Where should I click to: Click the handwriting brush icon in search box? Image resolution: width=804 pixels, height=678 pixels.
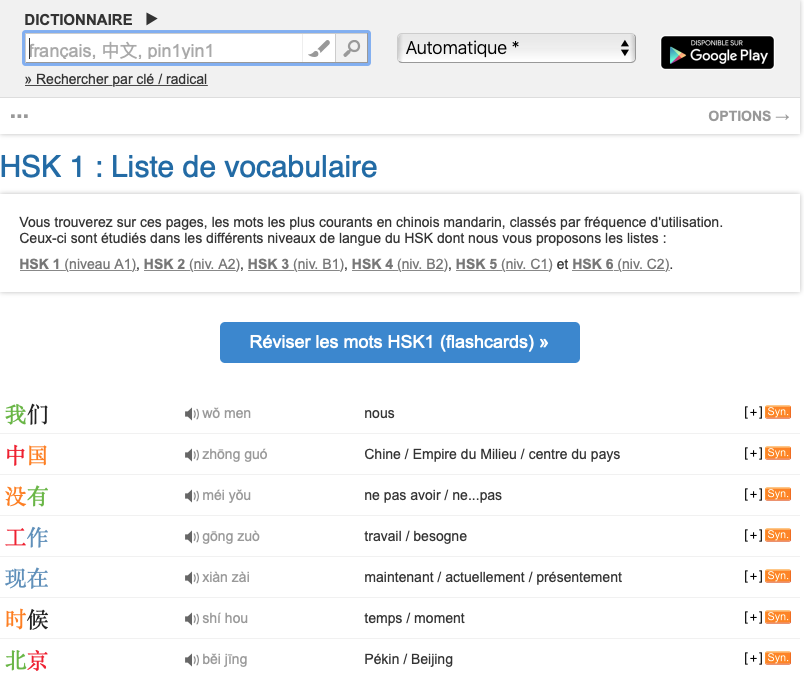[319, 49]
